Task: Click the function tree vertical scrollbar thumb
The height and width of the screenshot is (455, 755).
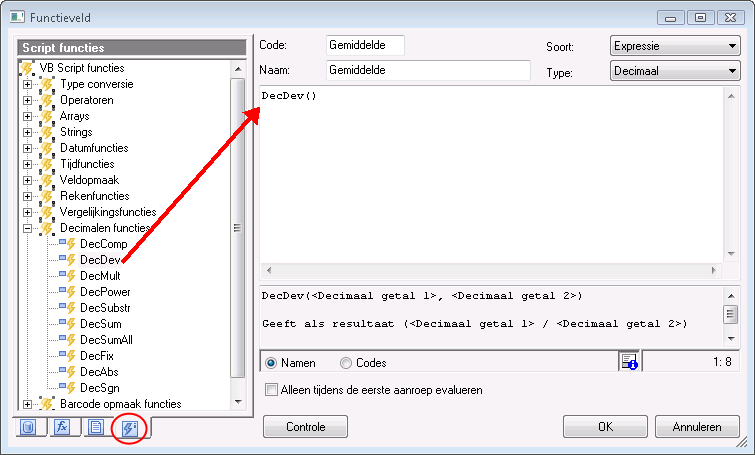Action: (237, 228)
